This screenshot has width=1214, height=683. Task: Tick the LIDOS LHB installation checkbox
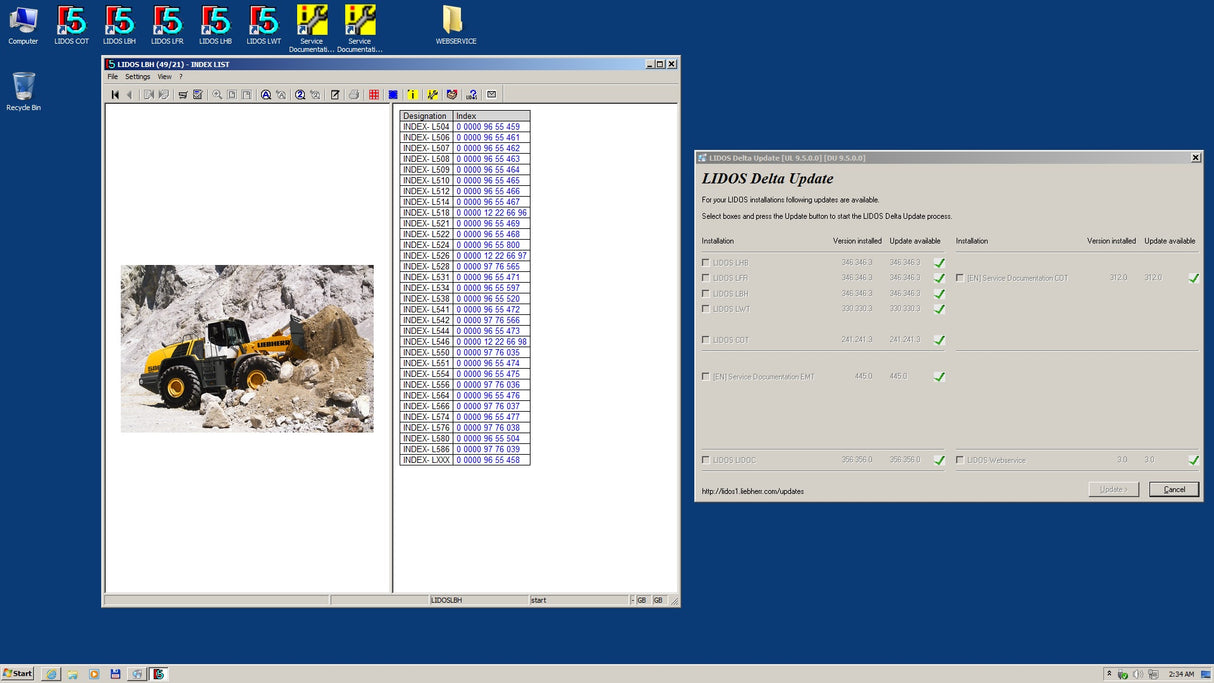point(706,263)
